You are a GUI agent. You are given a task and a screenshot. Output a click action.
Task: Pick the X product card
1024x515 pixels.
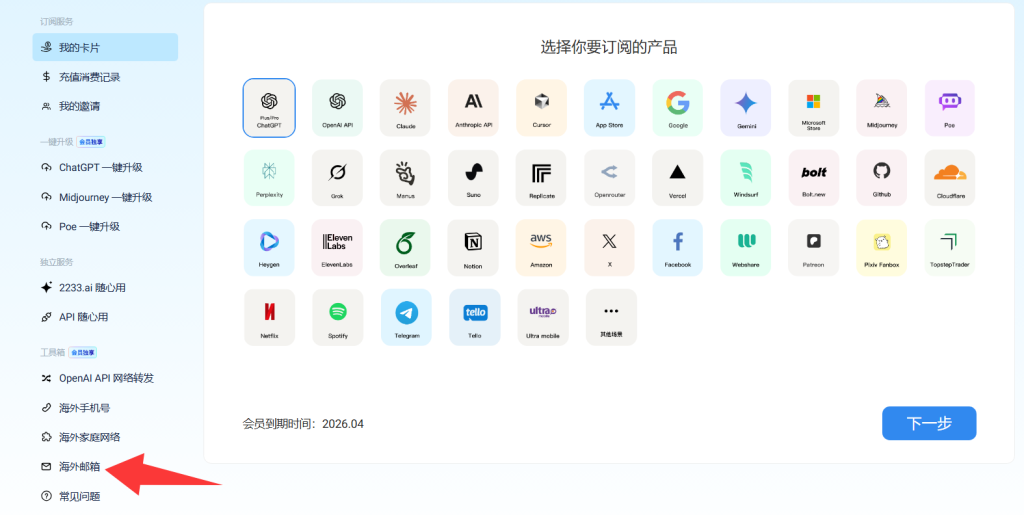point(609,247)
